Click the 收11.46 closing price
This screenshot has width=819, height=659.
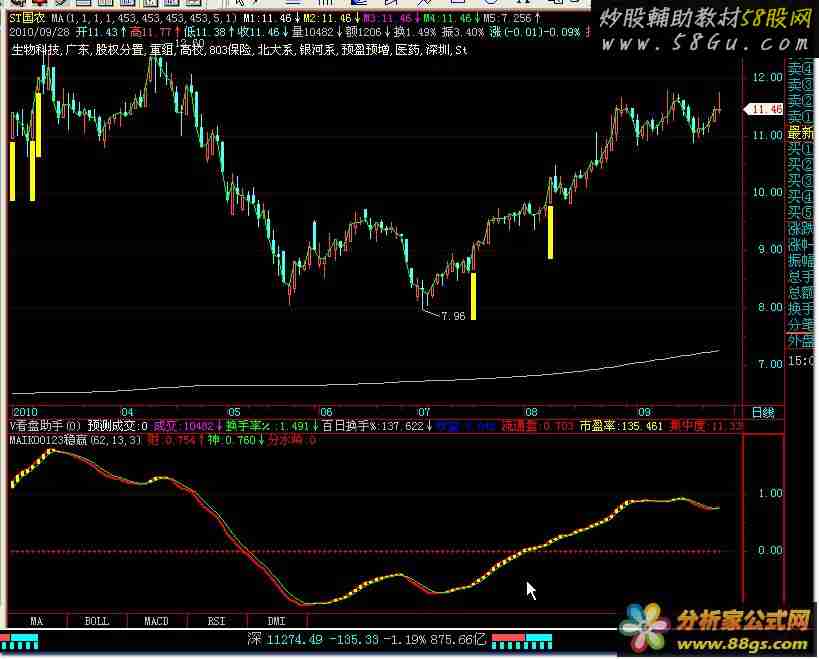(261, 32)
